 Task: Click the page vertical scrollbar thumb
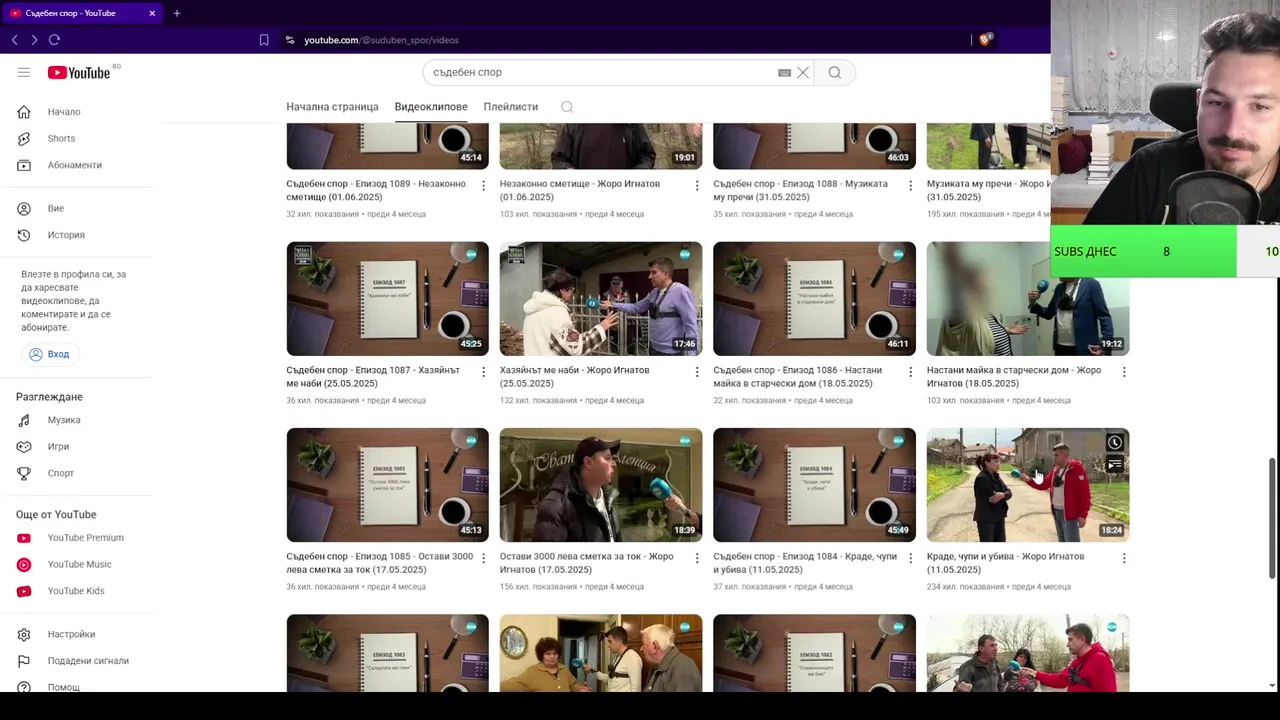click(1272, 518)
